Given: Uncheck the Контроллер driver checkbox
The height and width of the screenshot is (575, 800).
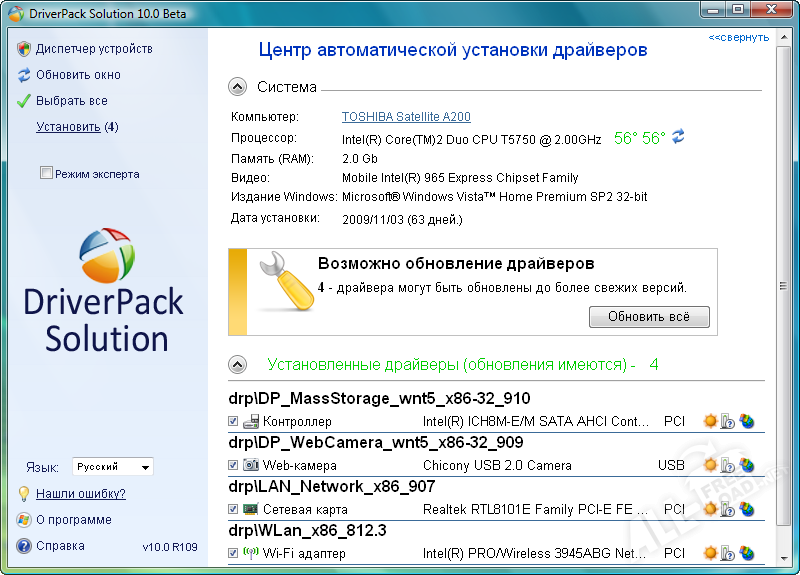Looking at the screenshot, I should coord(233,422).
